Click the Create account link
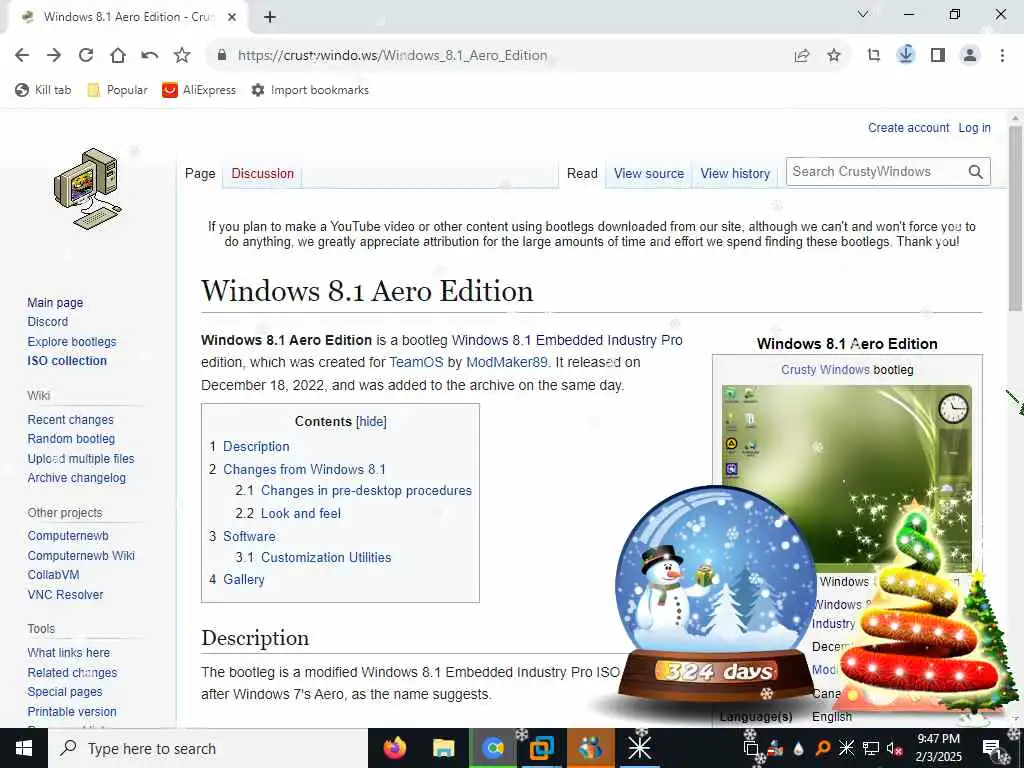Viewport: 1024px width, 768px height. (x=908, y=128)
